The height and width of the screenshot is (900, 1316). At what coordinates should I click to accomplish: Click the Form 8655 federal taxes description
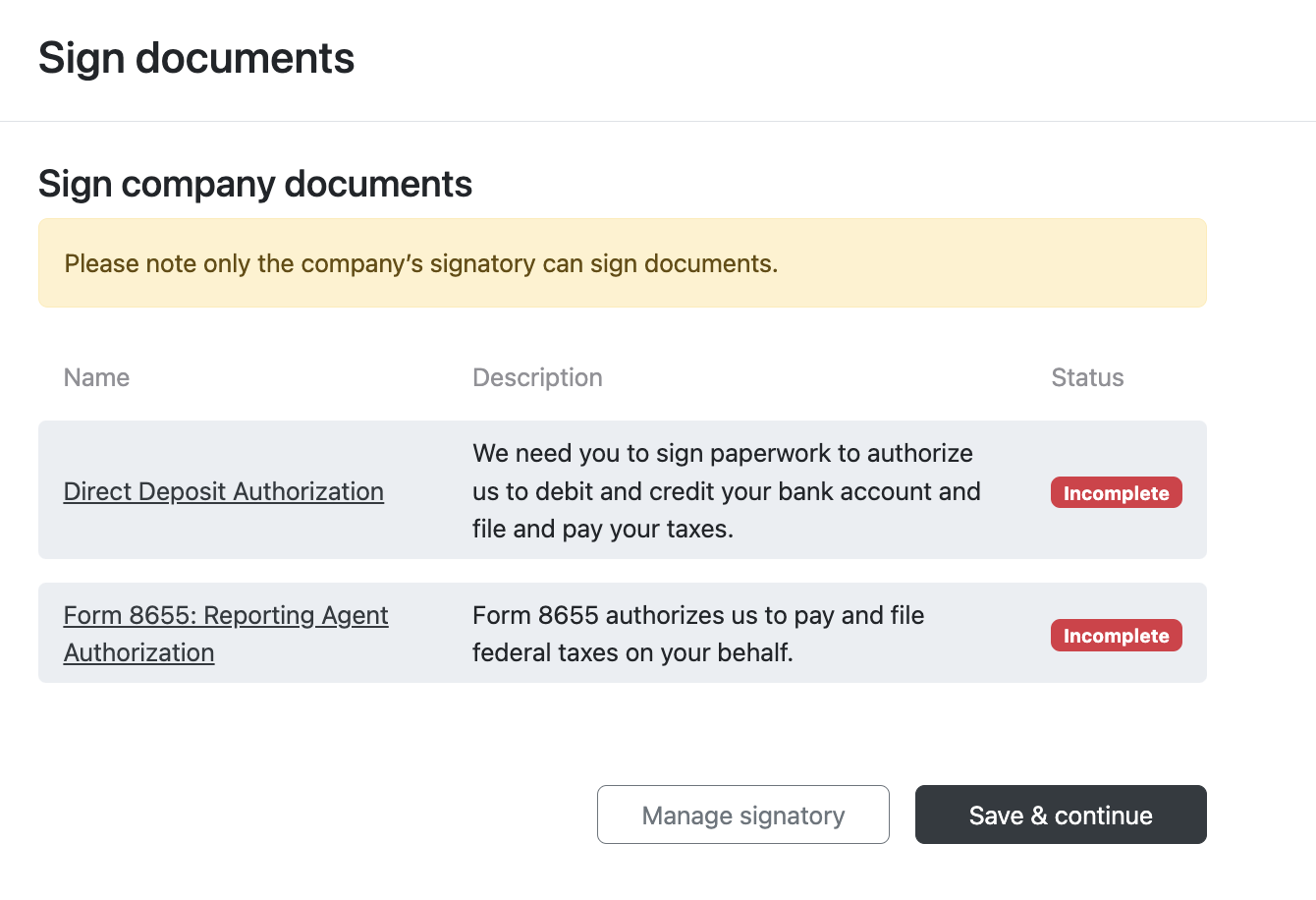point(697,634)
